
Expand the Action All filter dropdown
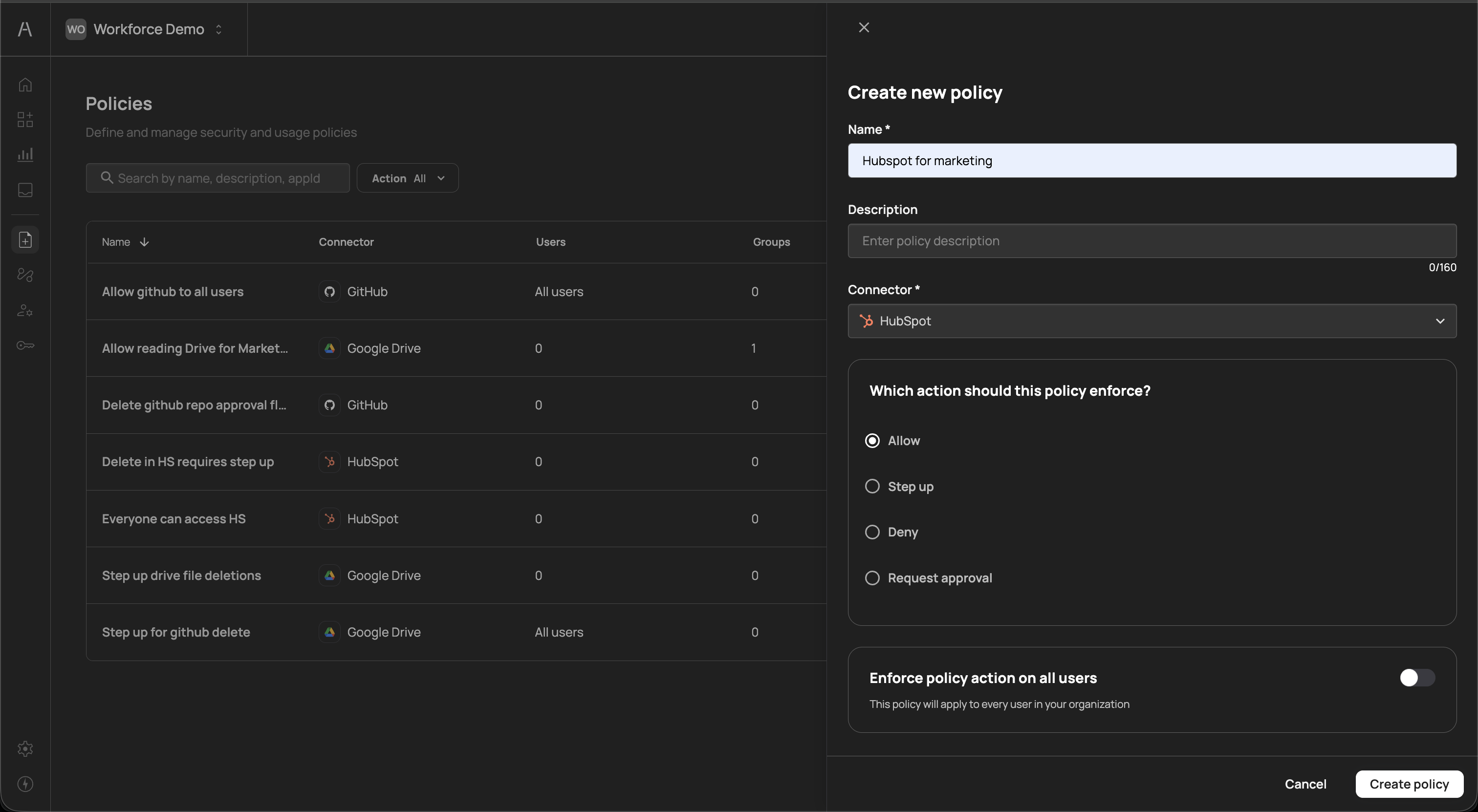tap(407, 178)
